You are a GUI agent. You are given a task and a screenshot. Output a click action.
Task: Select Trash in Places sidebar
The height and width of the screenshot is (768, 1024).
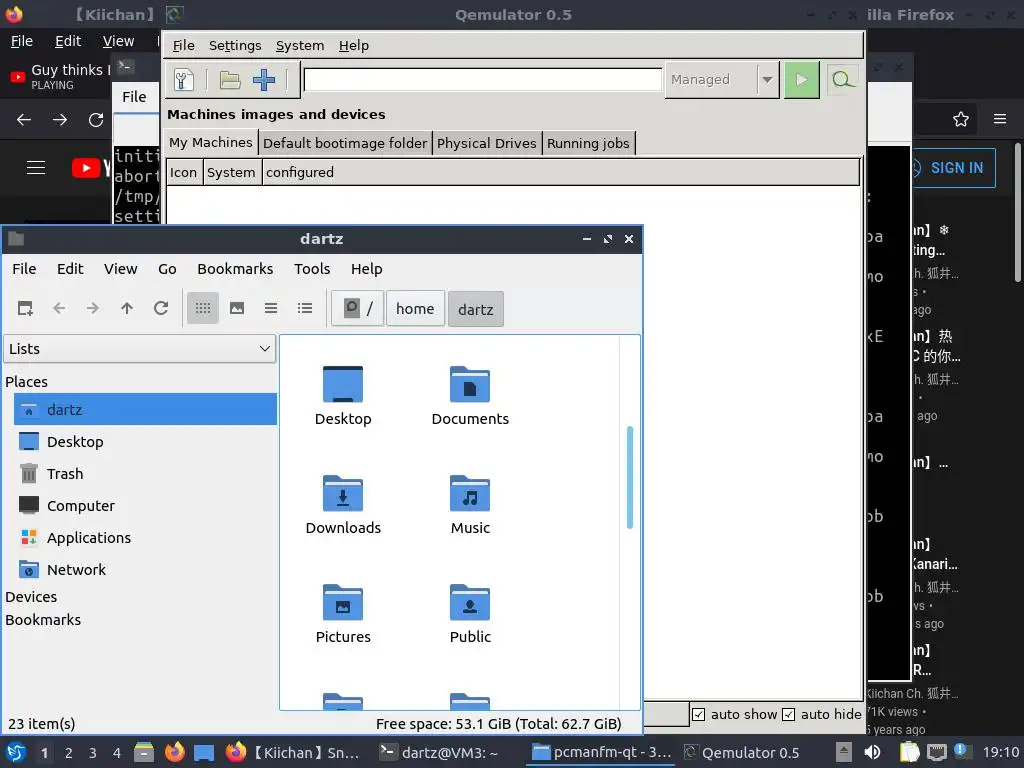[x=145, y=473]
